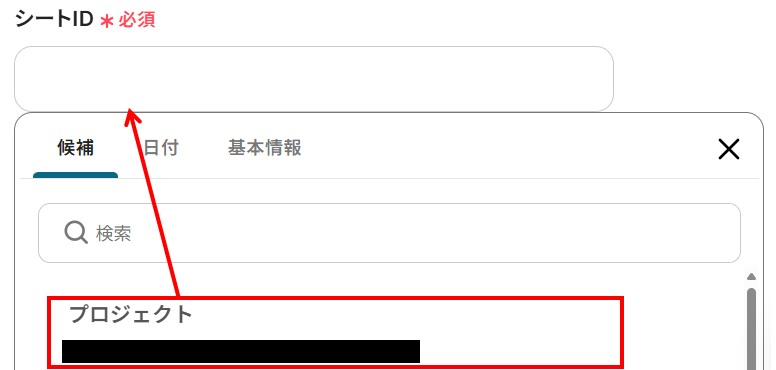Screen dimensions: 776x370
Task: Click the 検索 placeholder text
Action: pyautogui.click(x=113, y=233)
